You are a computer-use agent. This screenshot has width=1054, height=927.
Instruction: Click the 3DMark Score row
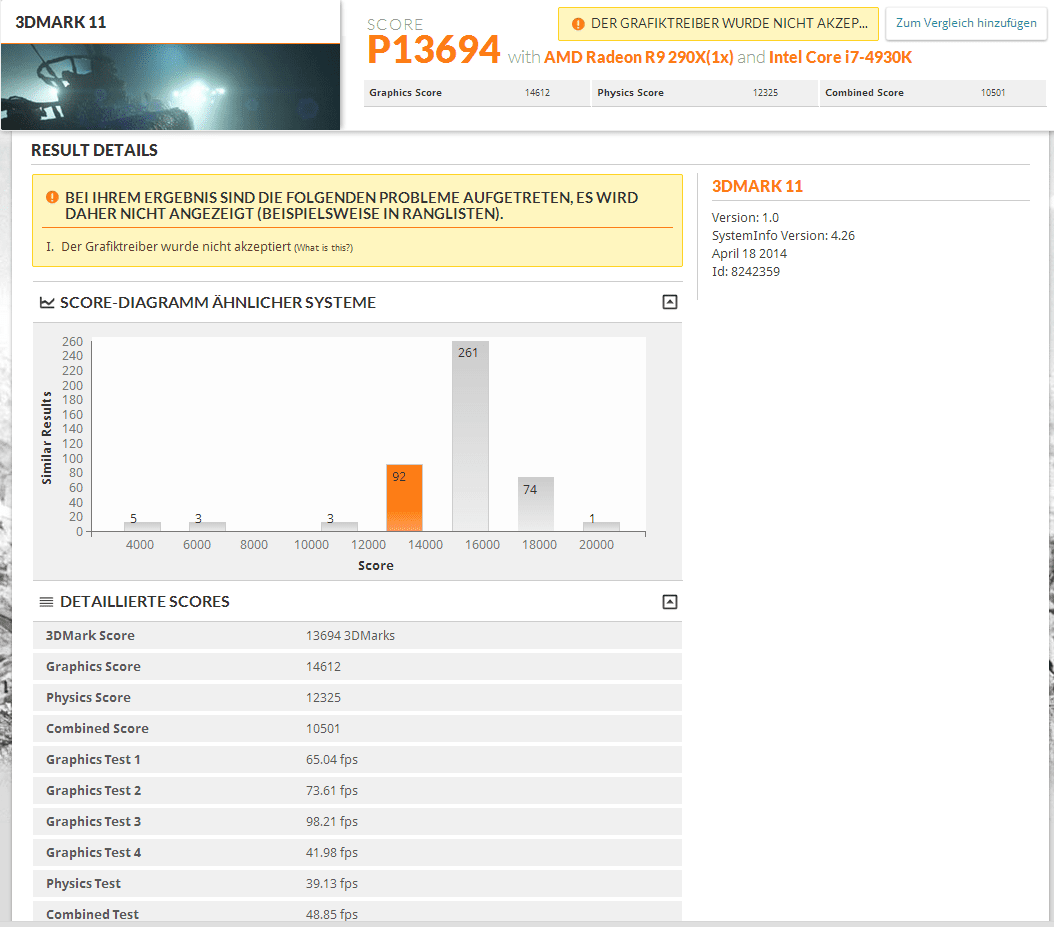(358, 635)
